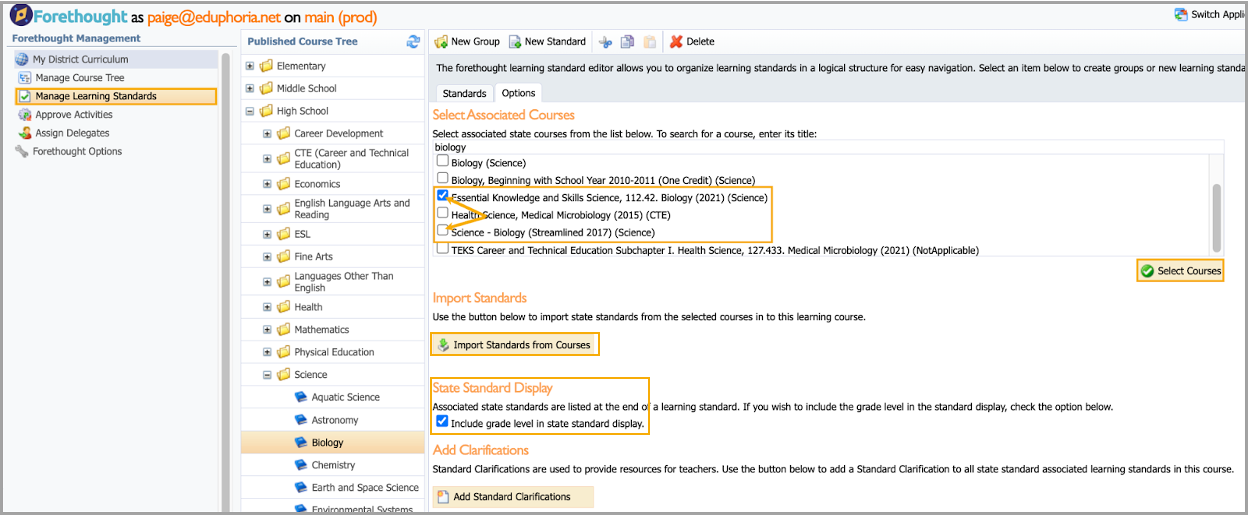Select the Aquatic Science course
Viewport: 1248px width, 516px height.
coord(345,397)
